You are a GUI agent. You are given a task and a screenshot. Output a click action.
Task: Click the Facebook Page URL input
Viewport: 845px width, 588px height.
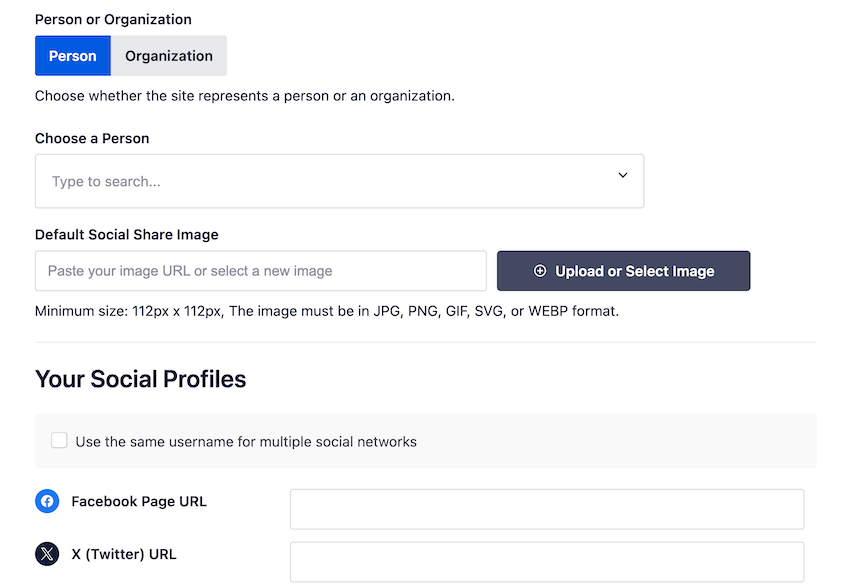tap(546, 509)
